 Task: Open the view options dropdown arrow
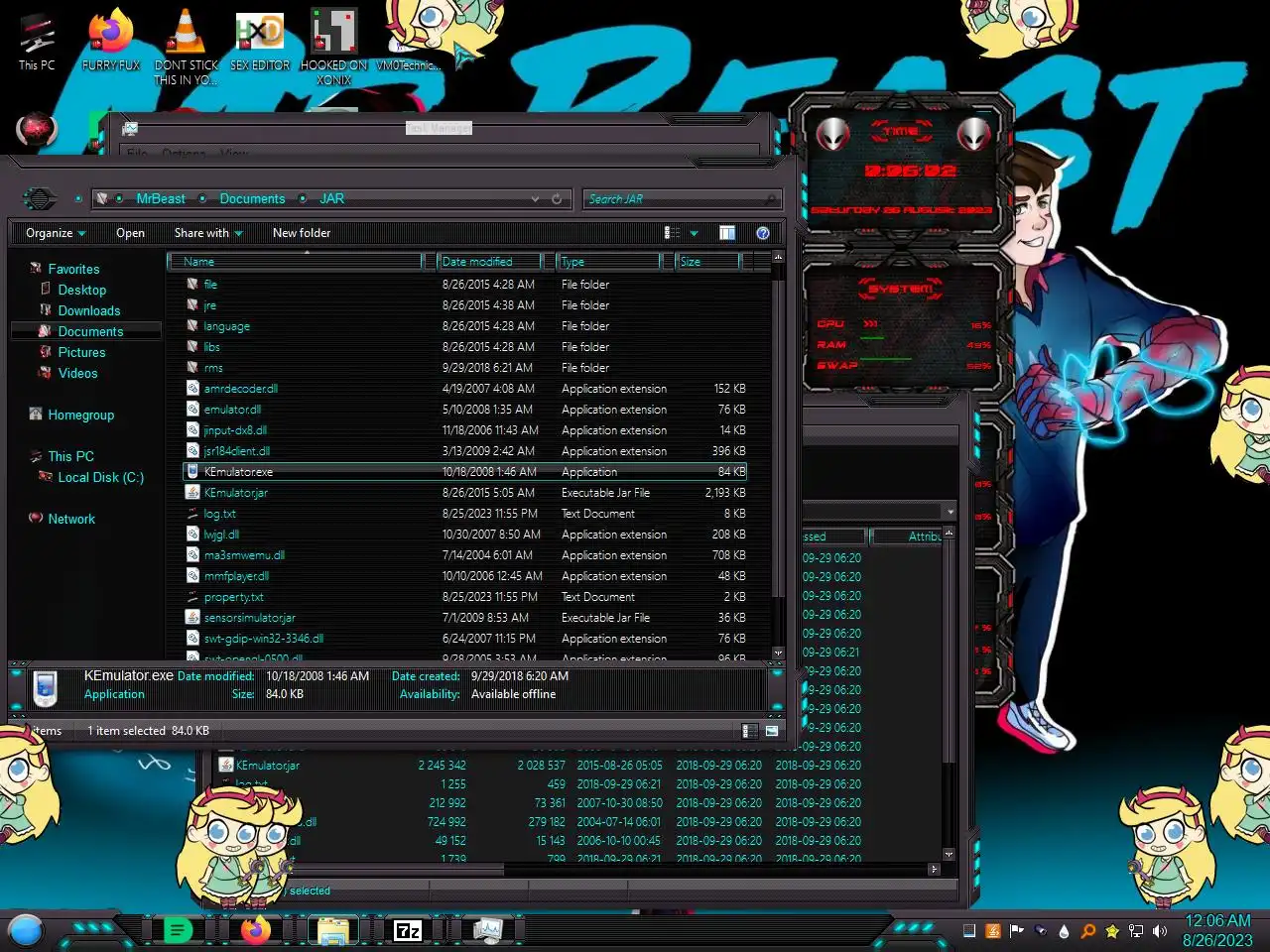[x=694, y=234]
